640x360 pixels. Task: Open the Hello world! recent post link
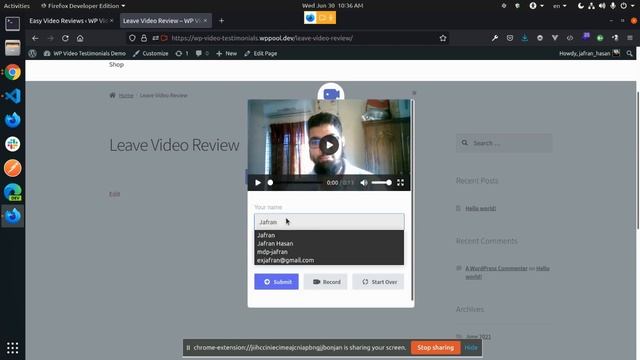[x=480, y=208]
